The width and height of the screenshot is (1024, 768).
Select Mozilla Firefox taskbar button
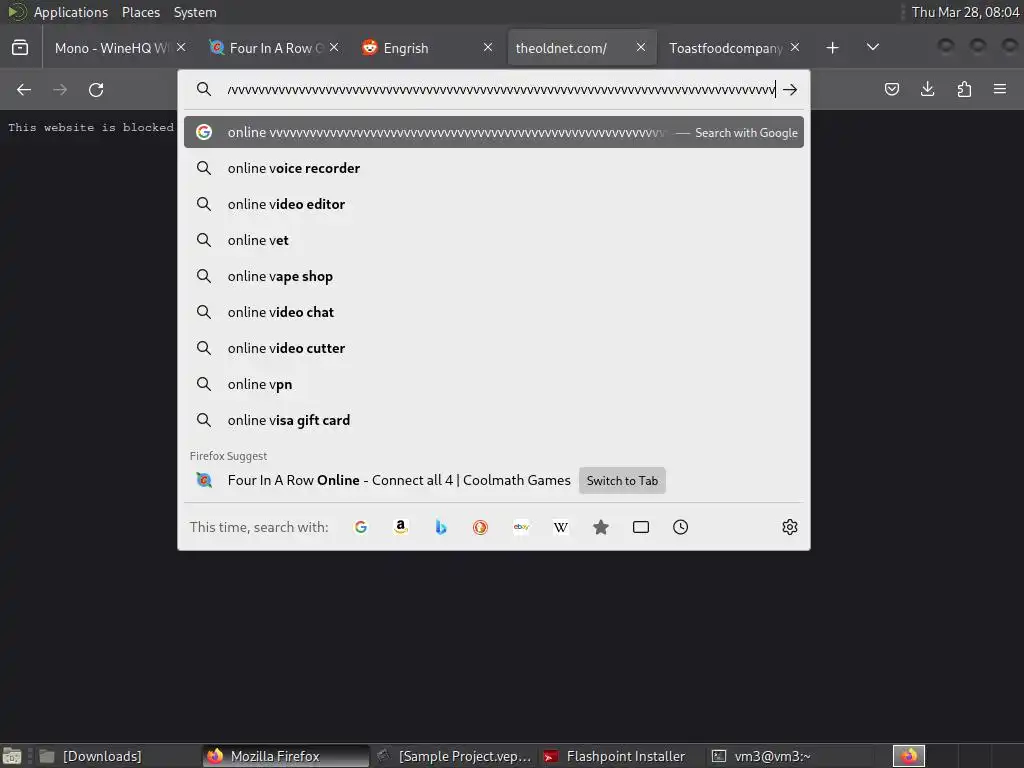[x=285, y=756]
